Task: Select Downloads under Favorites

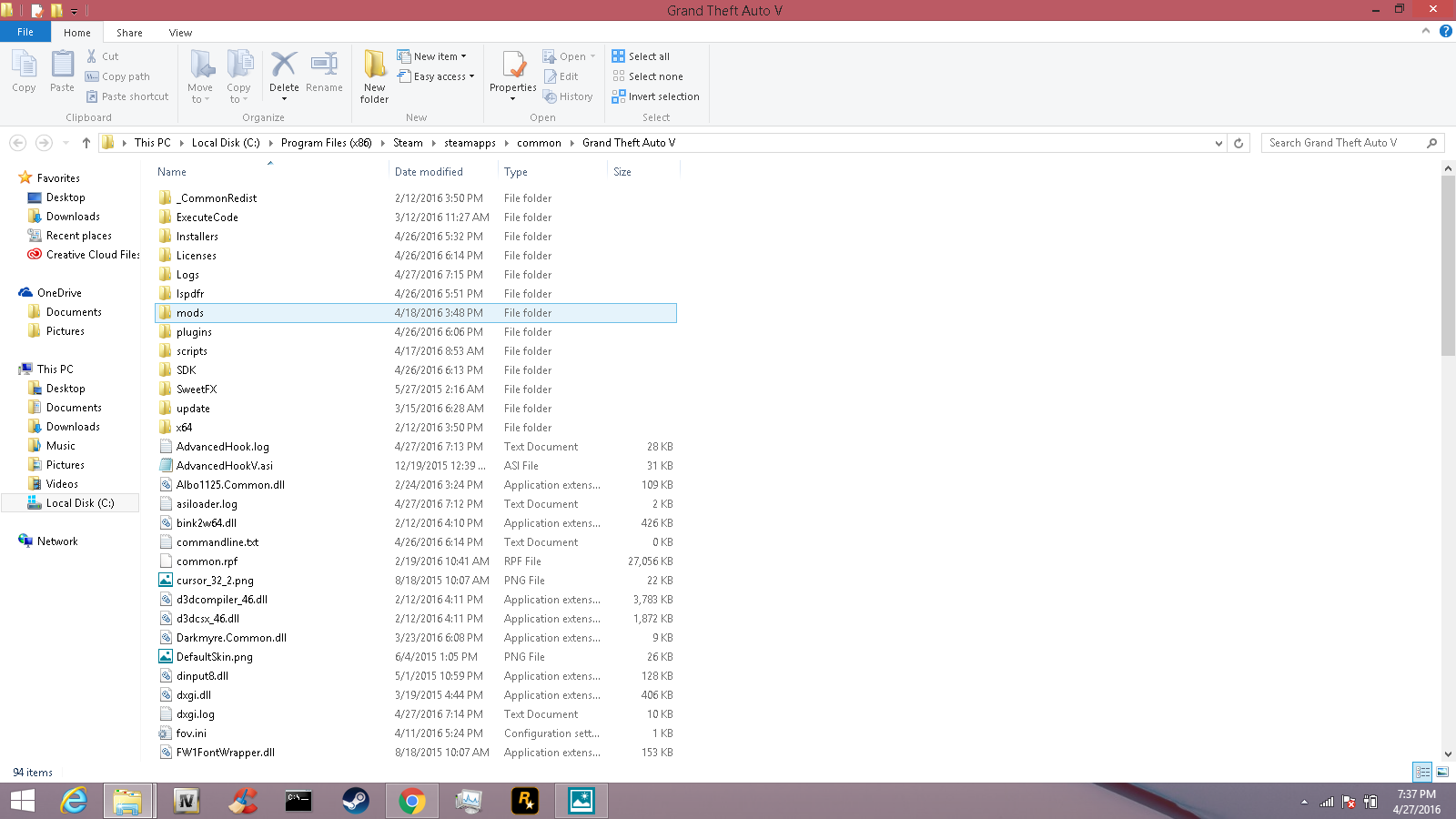Action: click(73, 217)
